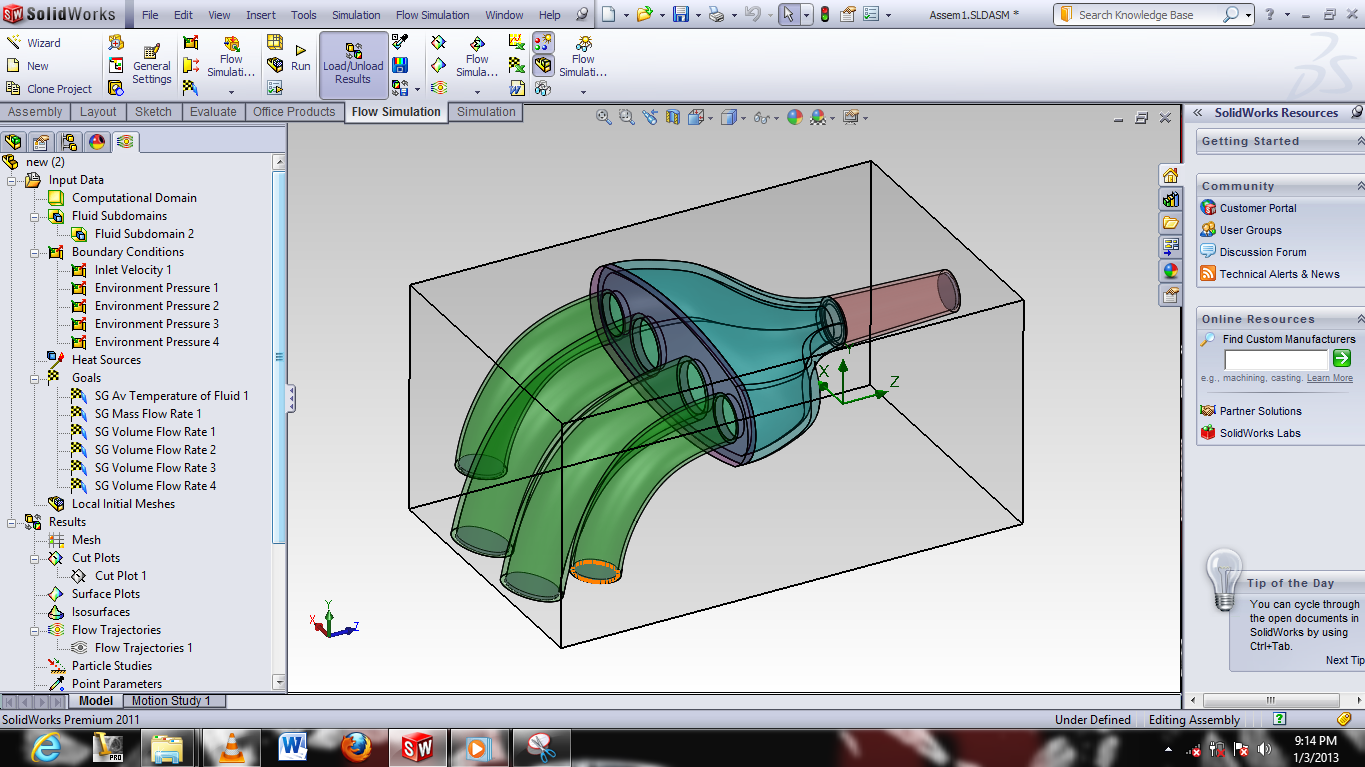Image resolution: width=1365 pixels, height=767 pixels.
Task: Select the Zoom to Fit tool
Action: tap(602, 117)
